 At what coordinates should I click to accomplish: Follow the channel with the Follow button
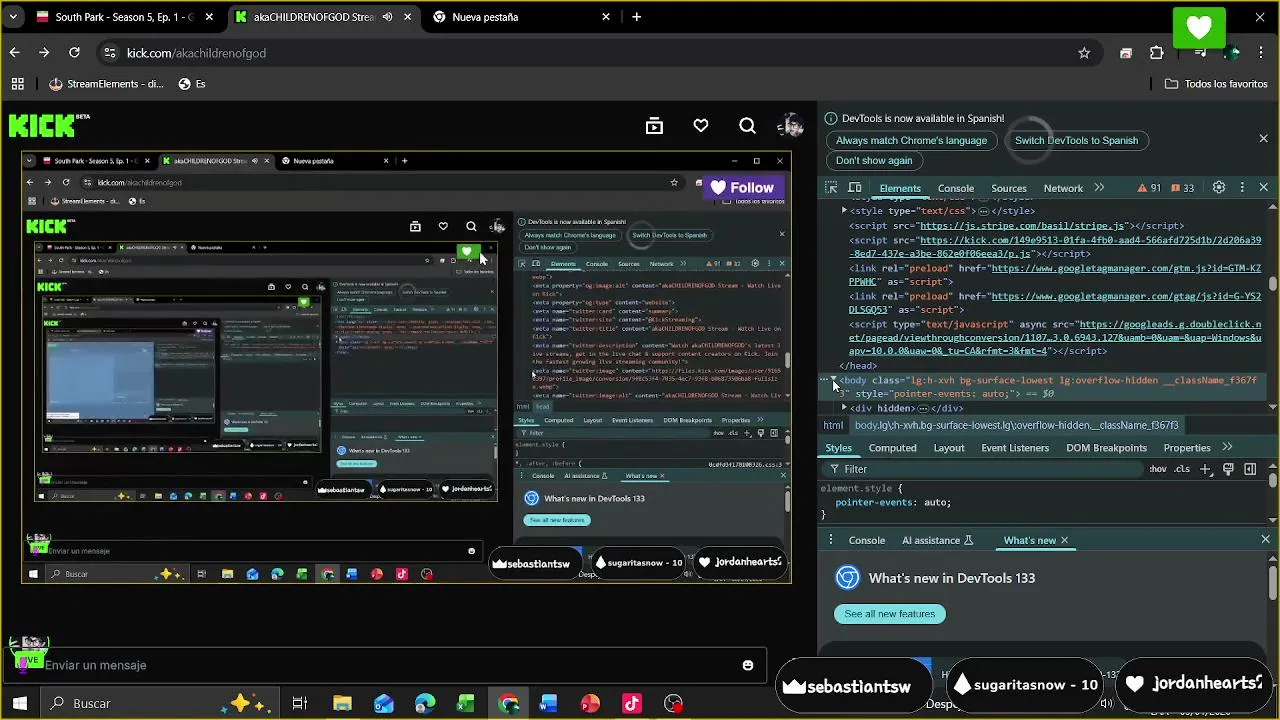click(x=742, y=188)
